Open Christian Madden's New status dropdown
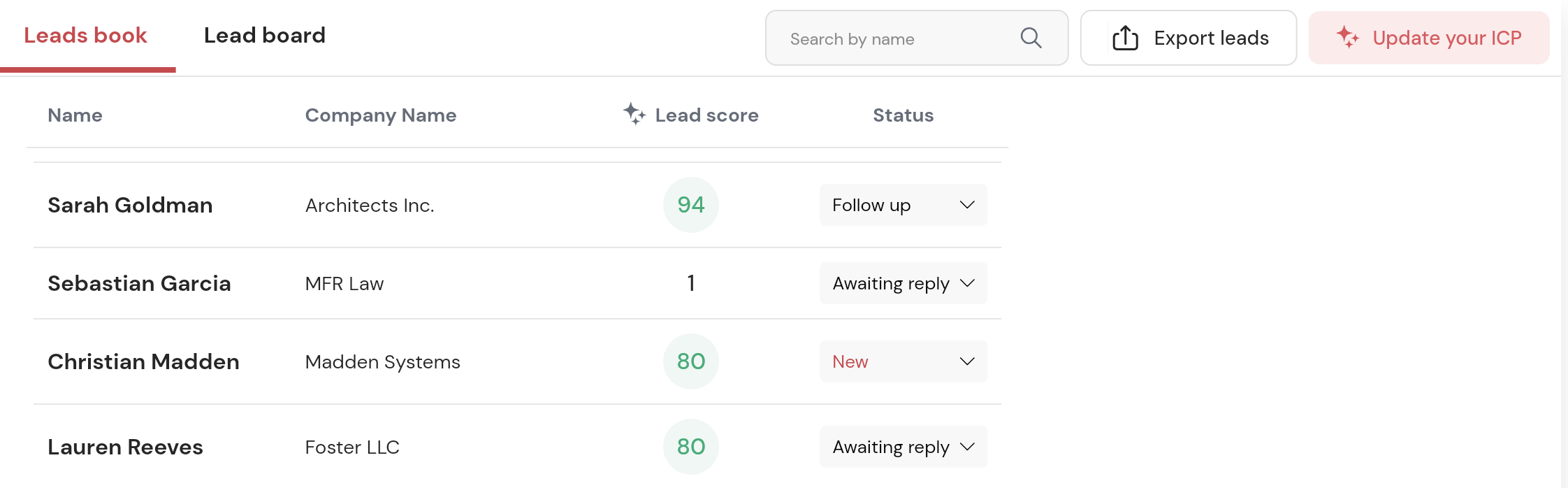The image size is (1568, 488). [x=903, y=361]
